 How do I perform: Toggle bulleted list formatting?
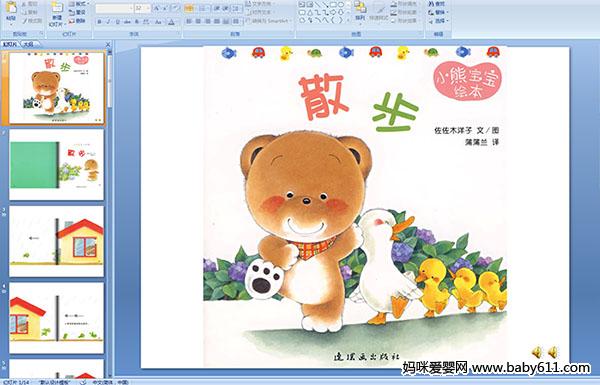(189, 8)
